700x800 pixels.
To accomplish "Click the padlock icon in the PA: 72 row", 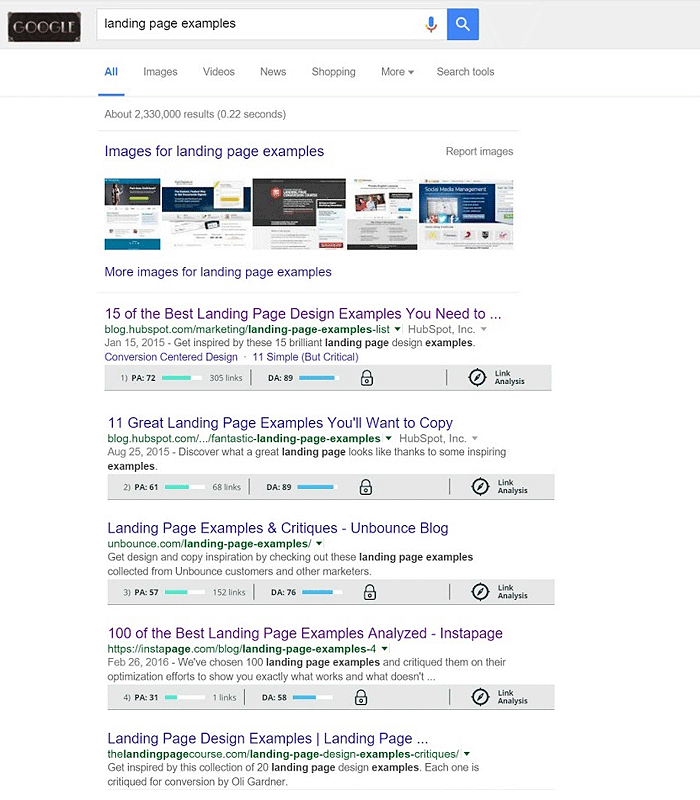I will click(367, 378).
